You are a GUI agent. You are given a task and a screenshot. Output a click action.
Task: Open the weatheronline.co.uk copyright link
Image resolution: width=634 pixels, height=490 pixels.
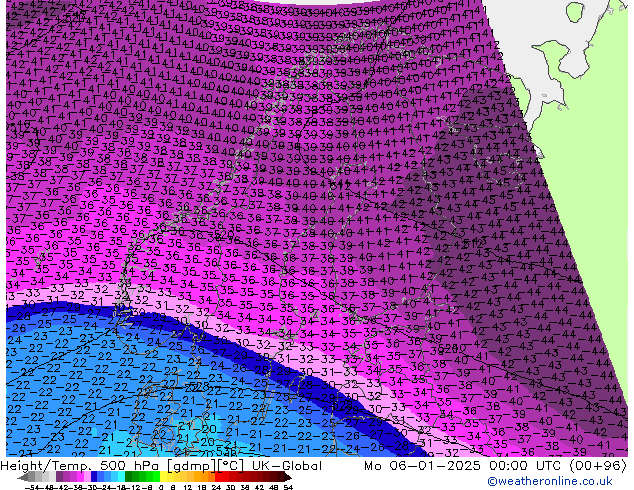[x=550, y=481]
